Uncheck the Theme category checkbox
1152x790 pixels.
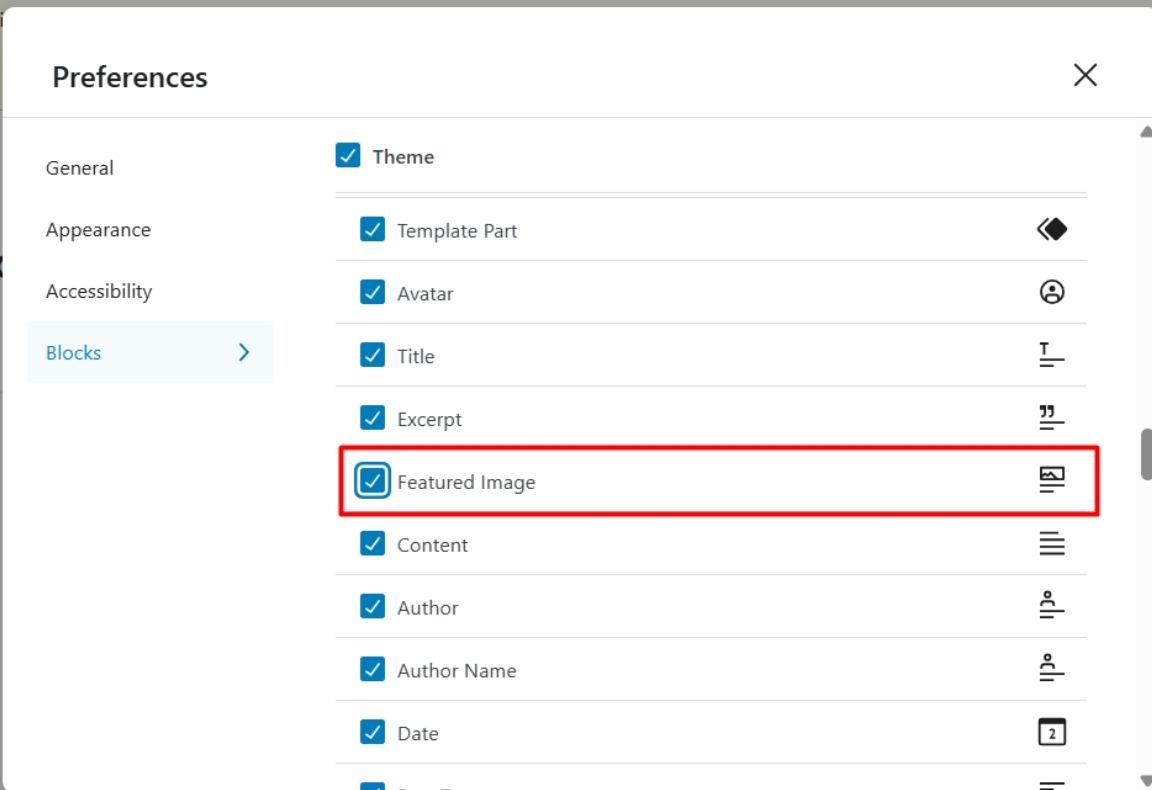pyautogui.click(x=348, y=156)
